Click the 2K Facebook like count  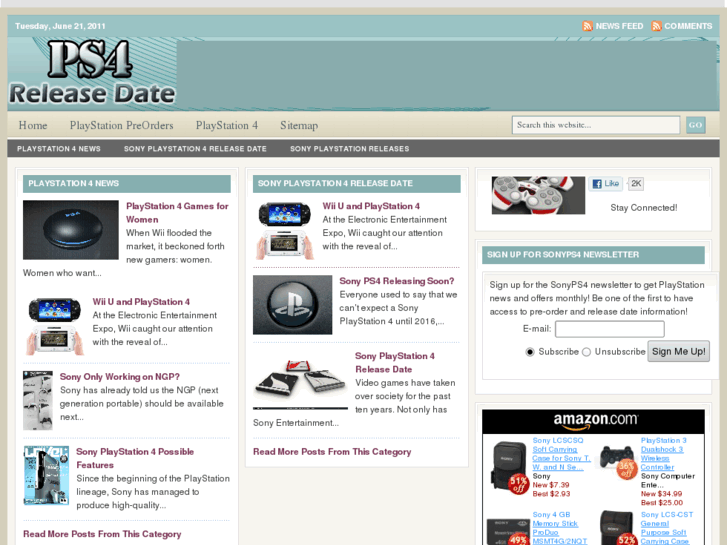point(636,183)
